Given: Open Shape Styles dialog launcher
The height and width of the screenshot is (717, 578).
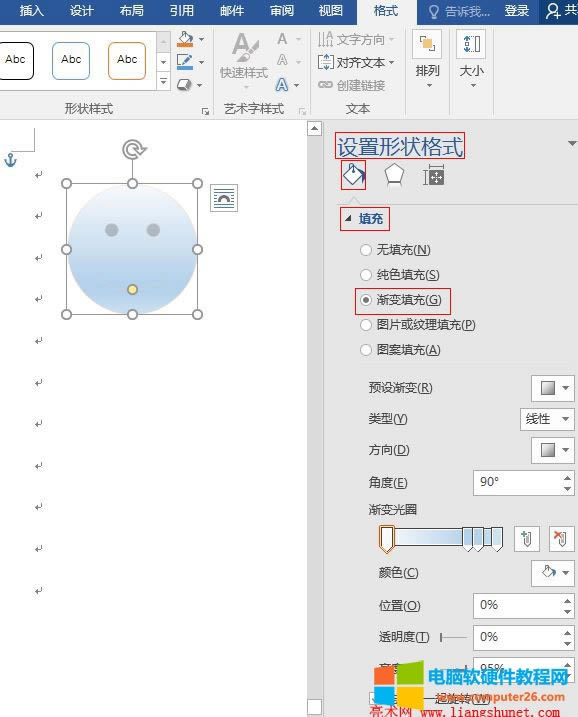Looking at the screenshot, I should point(205,111).
